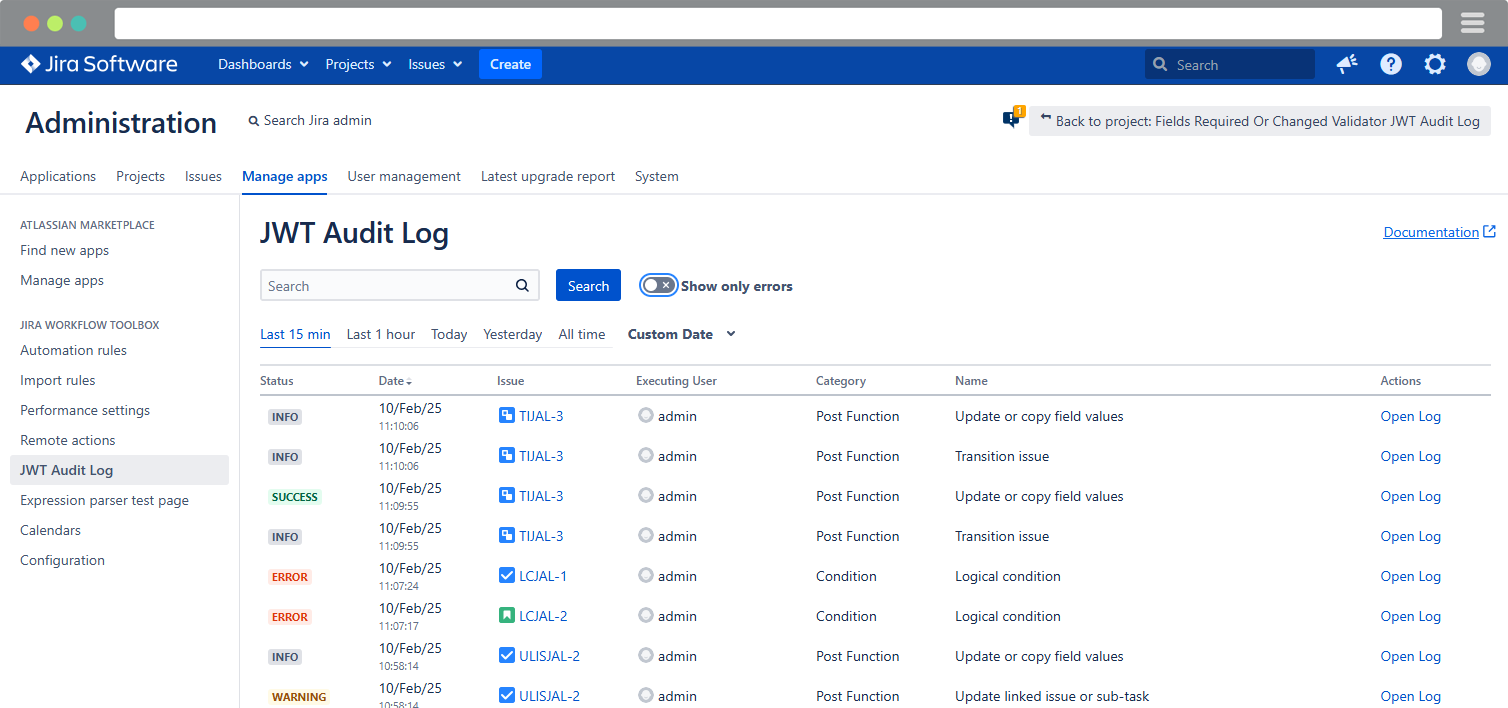
Task: Open Log for the WARNING status row
Action: pos(1411,696)
